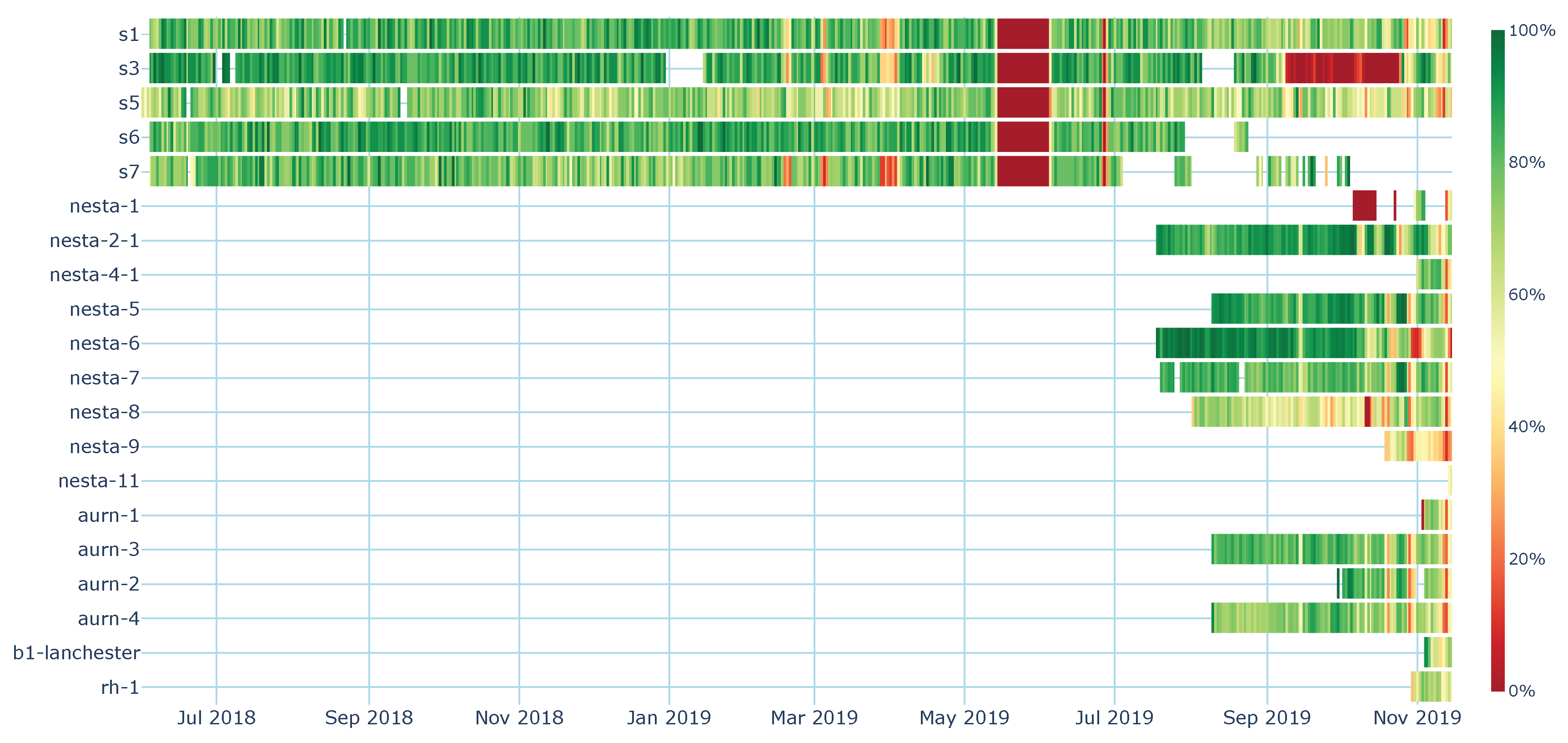Click the Sep 2019 axis label

click(x=1266, y=718)
